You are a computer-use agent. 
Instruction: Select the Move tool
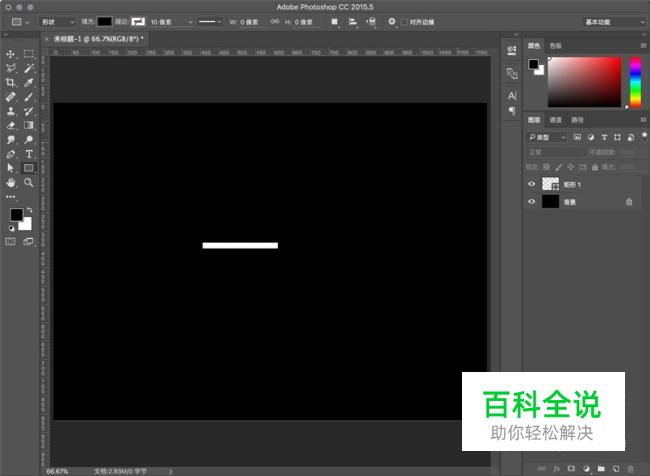tap(10, 54)
